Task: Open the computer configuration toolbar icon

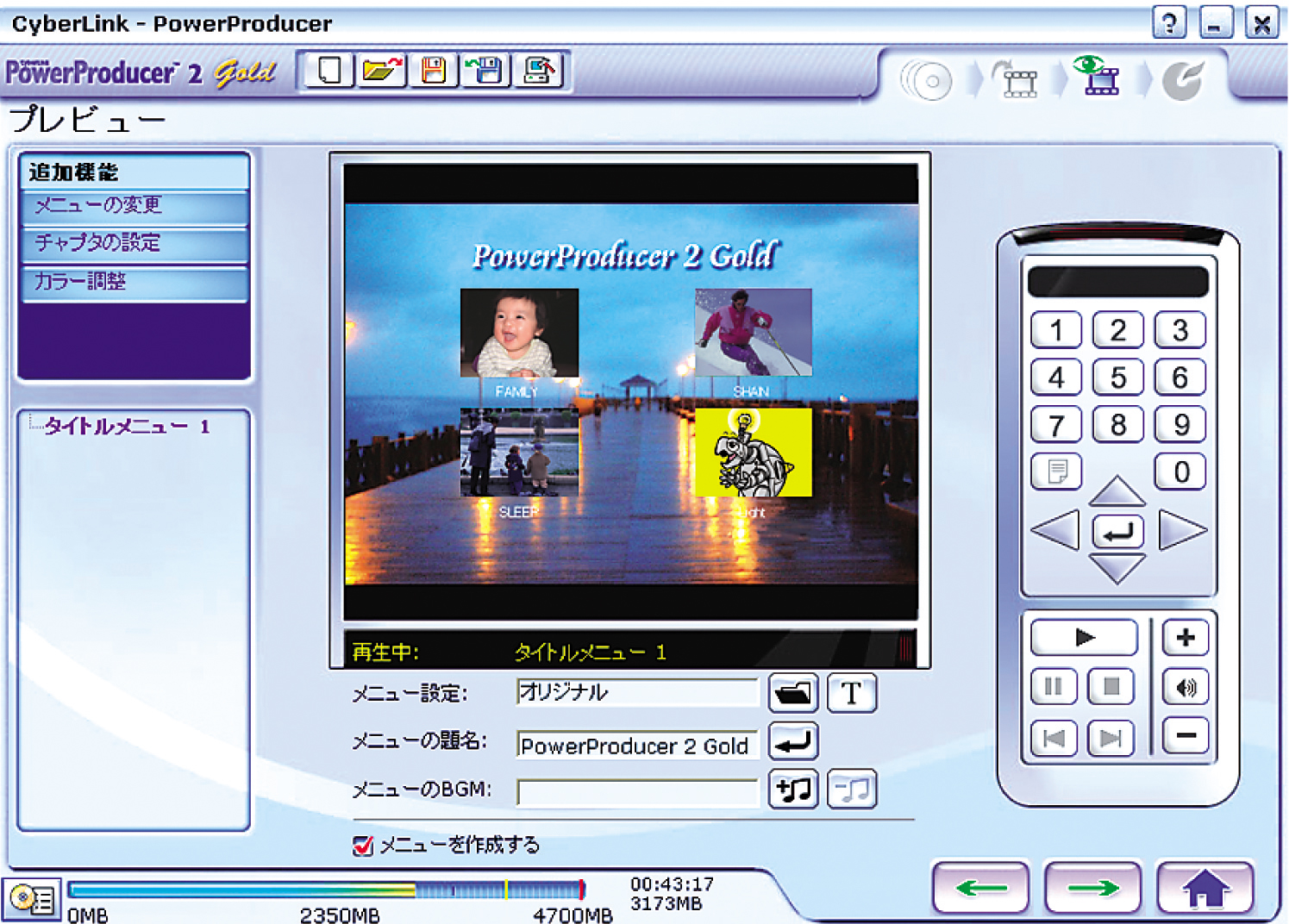Action: tap(539, 70)
